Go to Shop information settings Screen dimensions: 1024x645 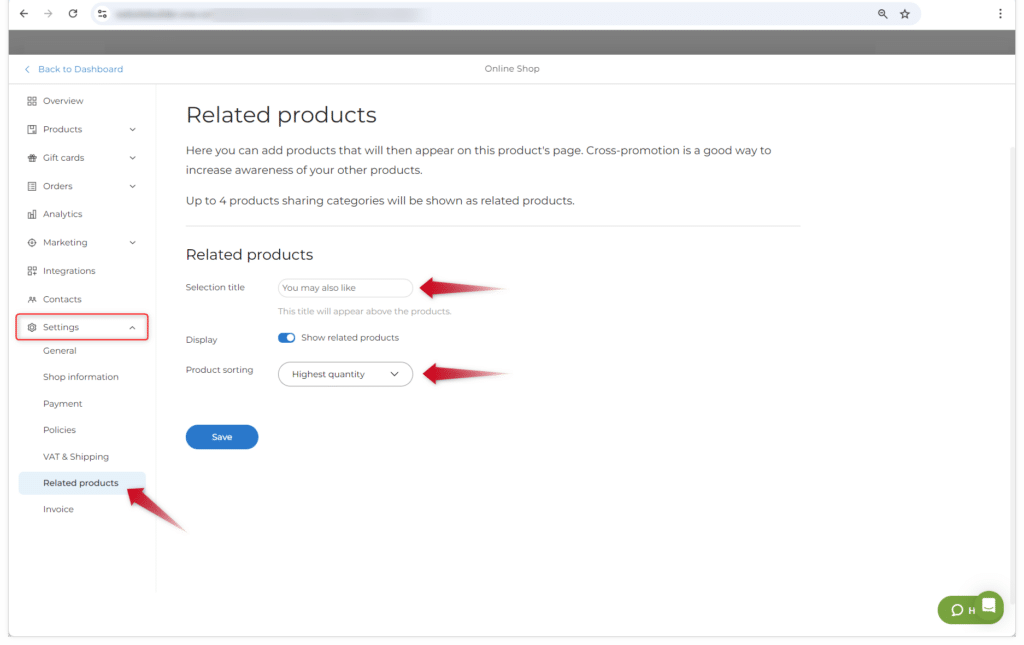81,377
